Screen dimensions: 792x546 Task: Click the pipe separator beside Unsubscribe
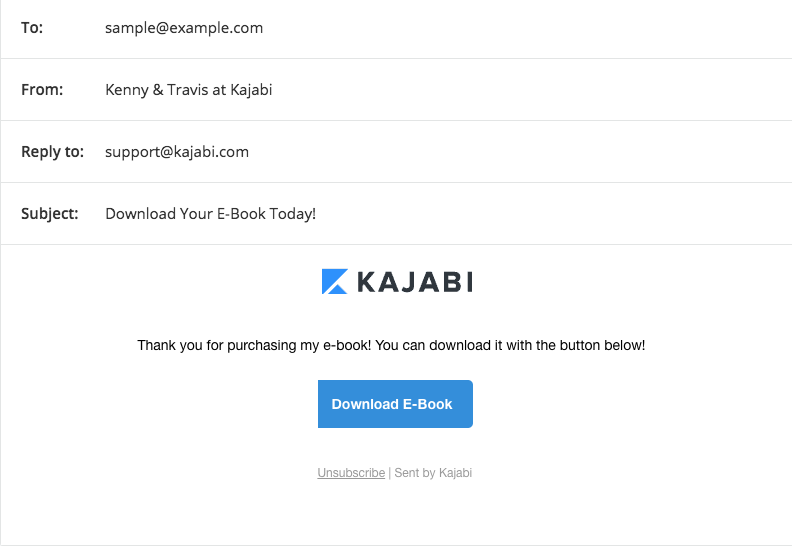click(x=389, y=473)
